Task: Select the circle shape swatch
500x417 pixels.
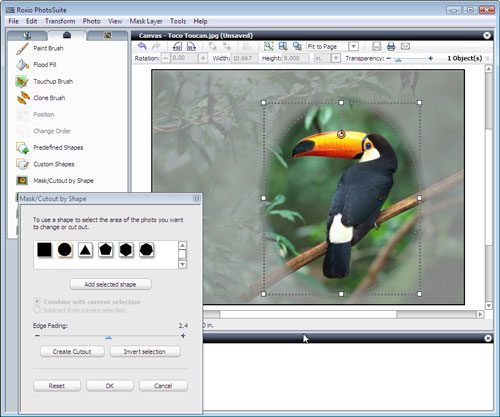Action: tap(65, 249)
